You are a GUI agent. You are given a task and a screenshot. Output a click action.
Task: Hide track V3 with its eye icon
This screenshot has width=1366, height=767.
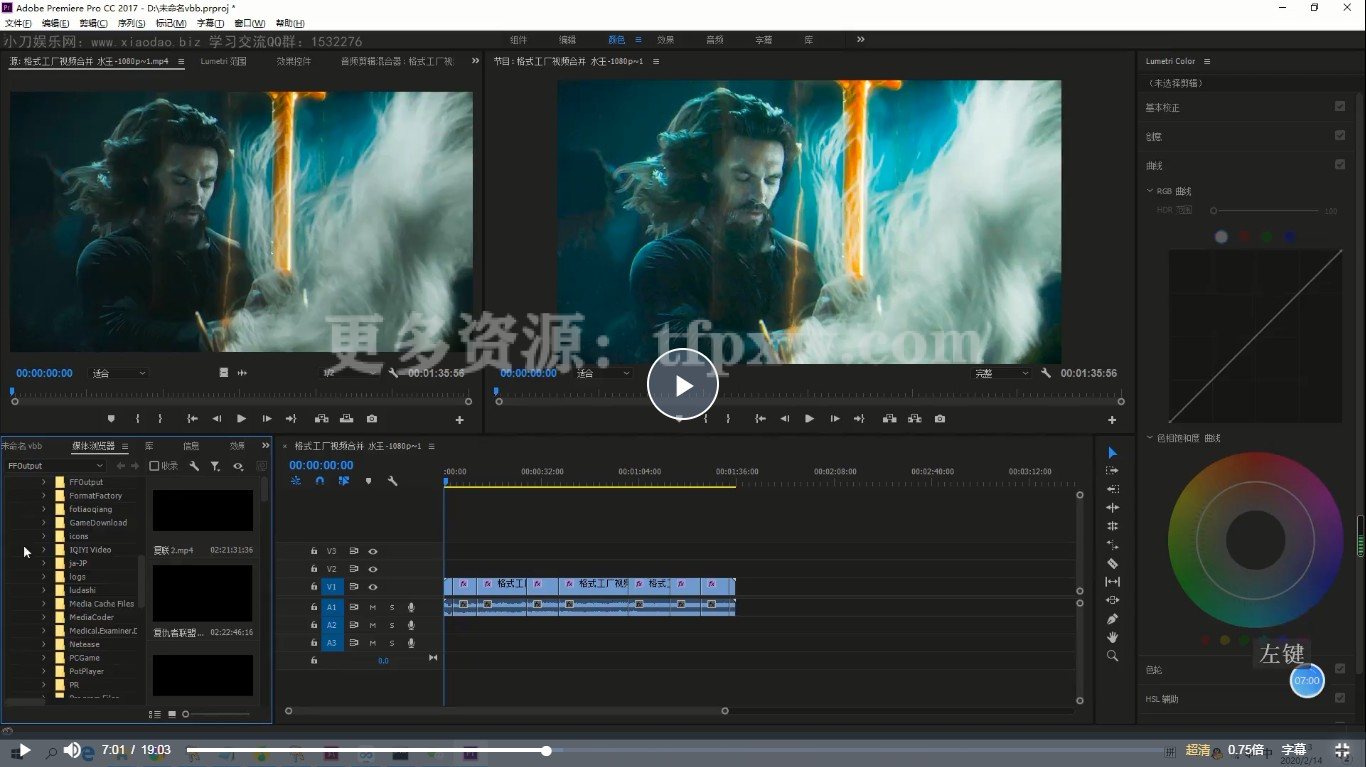click(x=373, y=551)
